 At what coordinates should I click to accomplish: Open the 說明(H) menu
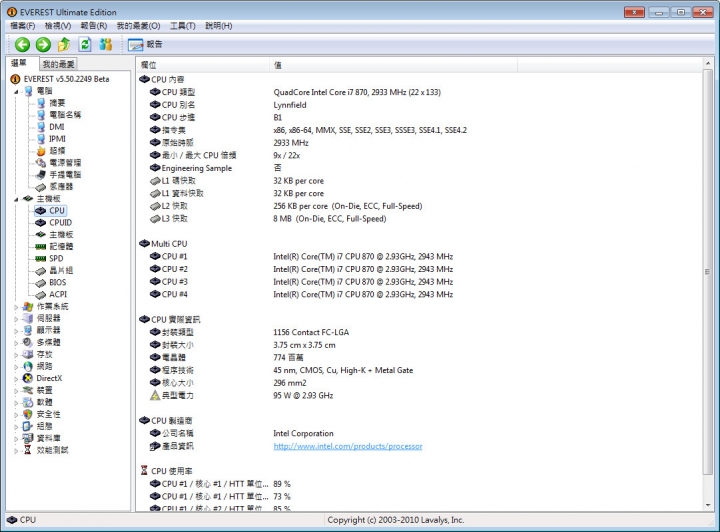219,26
